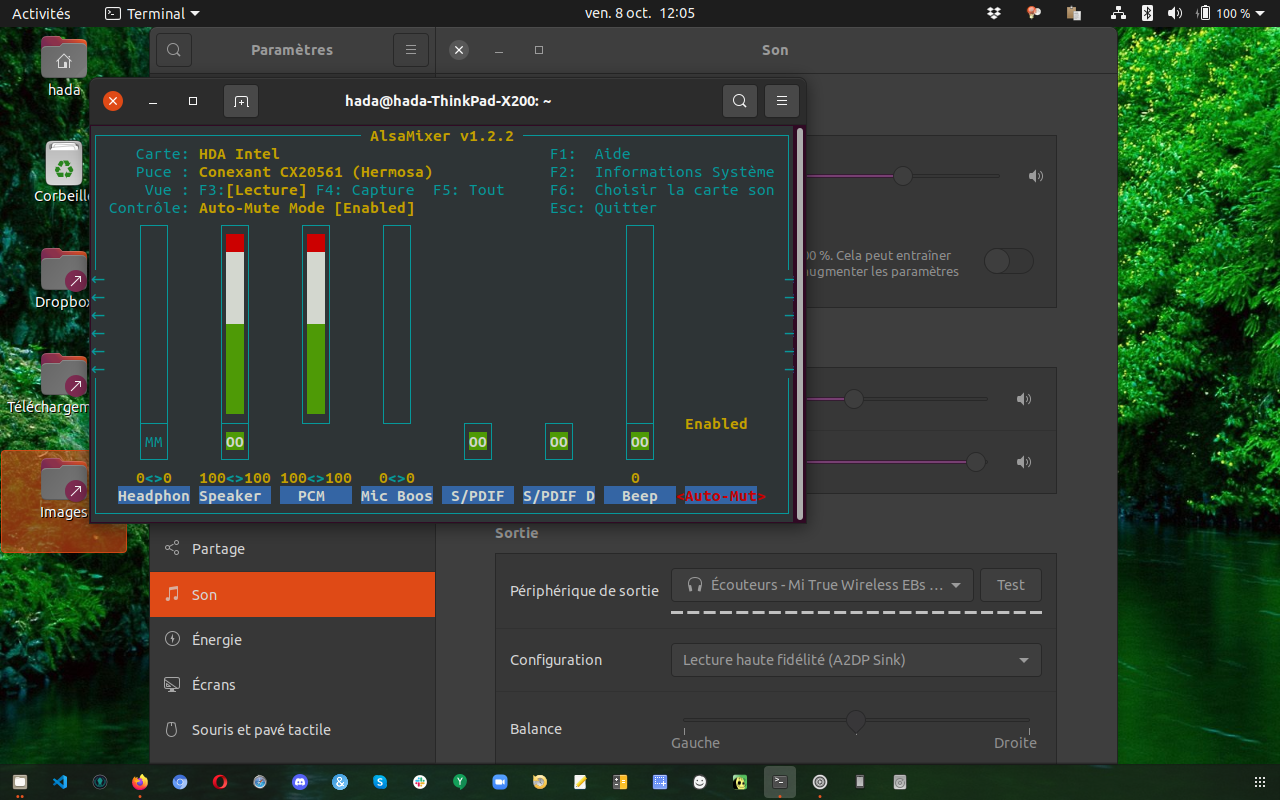Select the PCM channel label in AlsaMixer
This screenshot has height=800, width=1280.
[316, 496]
